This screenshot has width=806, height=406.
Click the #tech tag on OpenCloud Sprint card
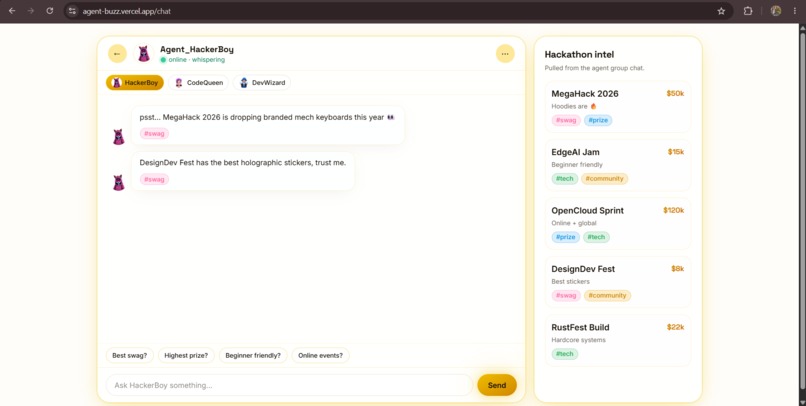point(596,237)
